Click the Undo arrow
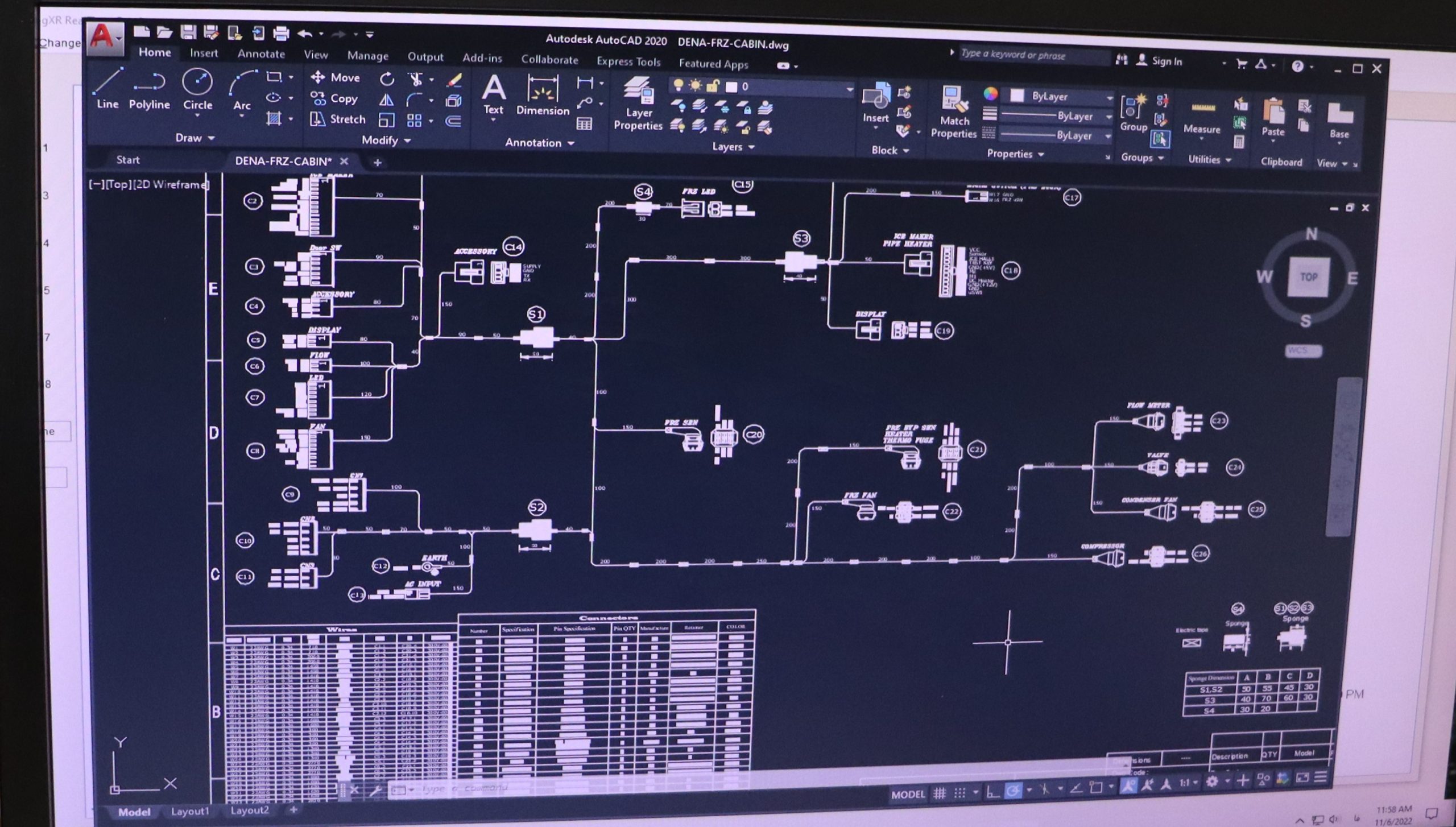 coord(305,34)
